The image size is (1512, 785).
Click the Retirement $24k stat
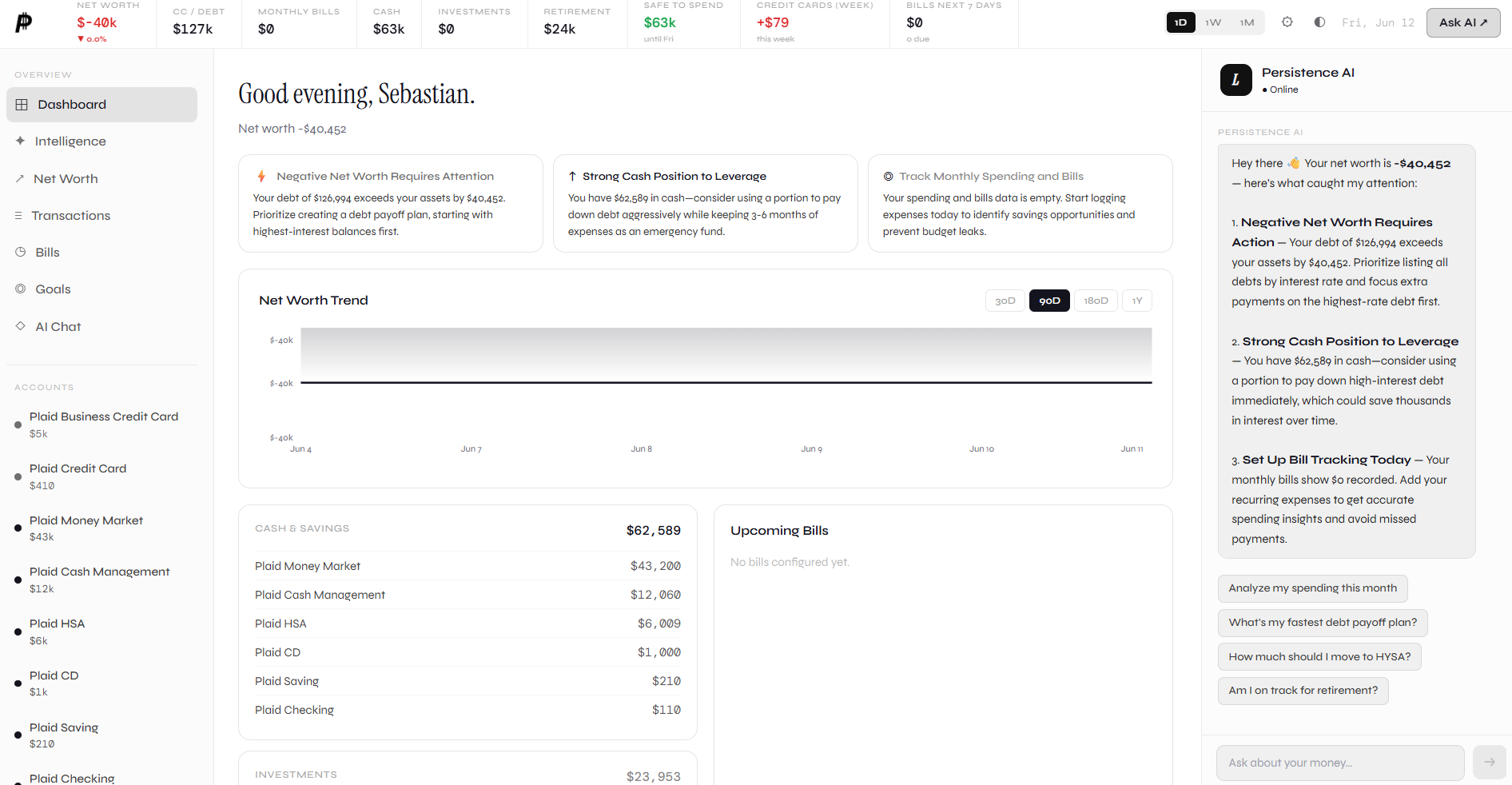pyautogui.click(x=577, y=22)
